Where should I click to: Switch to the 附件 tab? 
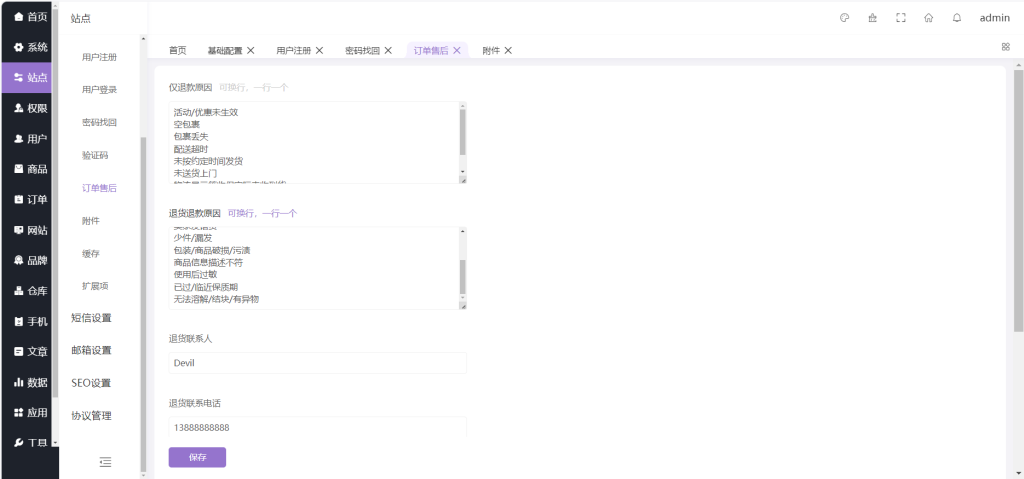pyautogui.click(x=491, y=50)
